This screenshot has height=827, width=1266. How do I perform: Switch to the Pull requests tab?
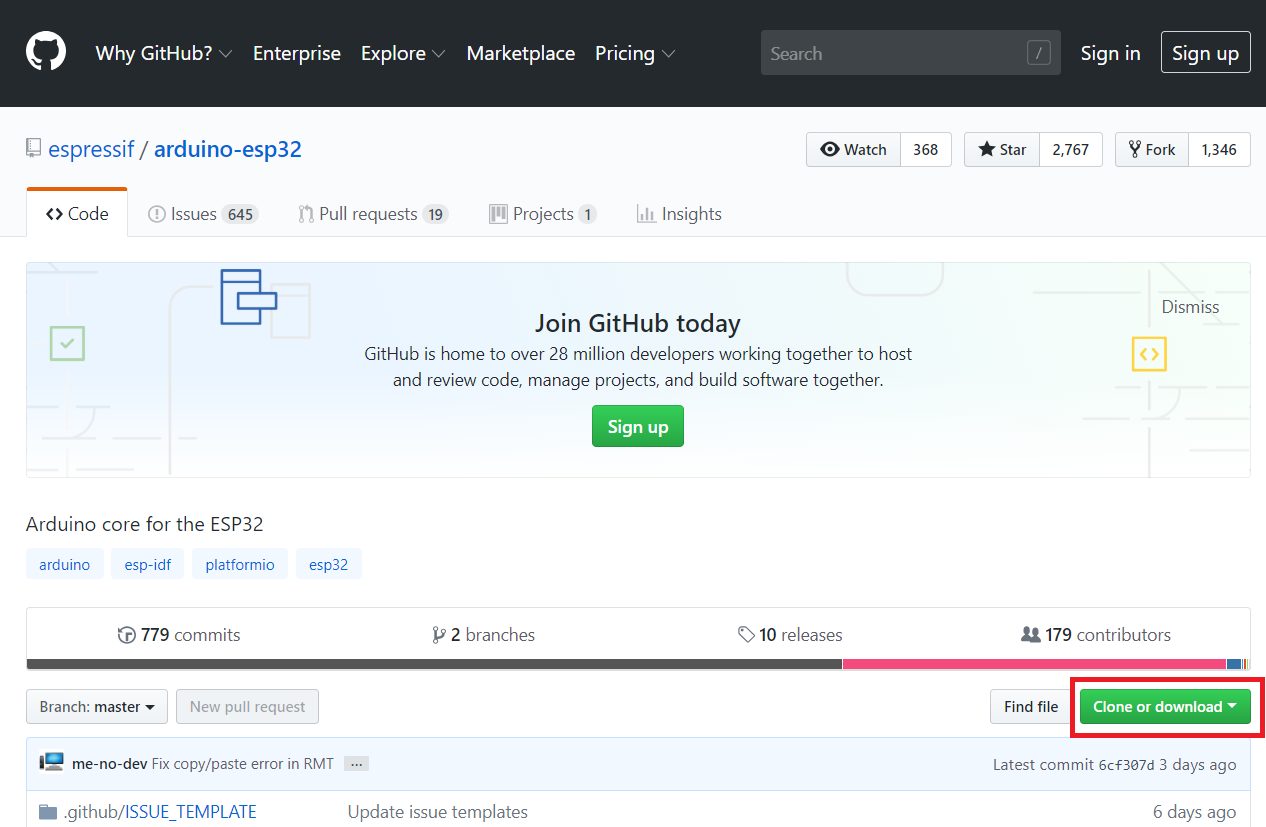(373, 214)
